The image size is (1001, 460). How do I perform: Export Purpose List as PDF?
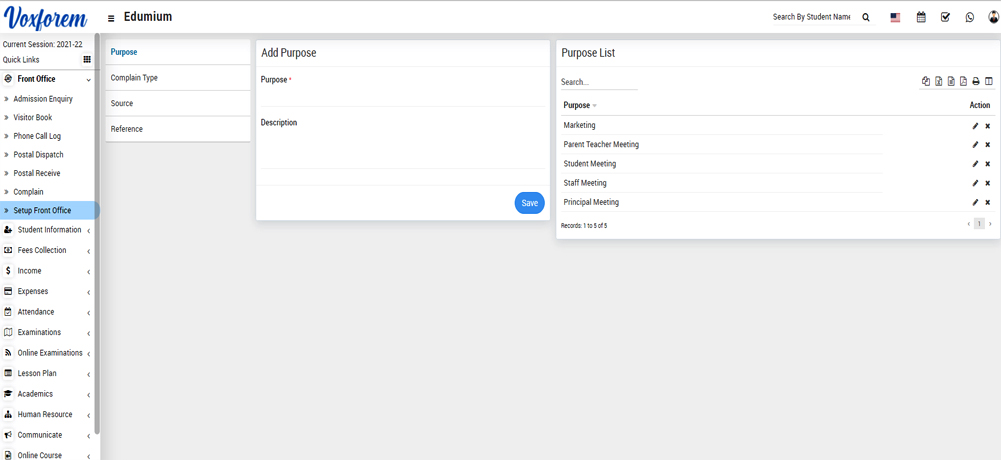click(963, 82)
